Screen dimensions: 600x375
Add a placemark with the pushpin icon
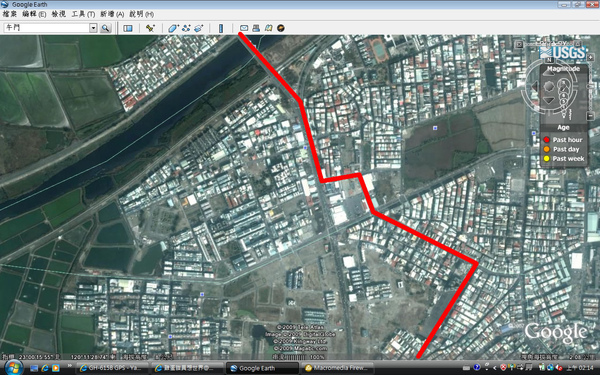[x=150, y=28]
